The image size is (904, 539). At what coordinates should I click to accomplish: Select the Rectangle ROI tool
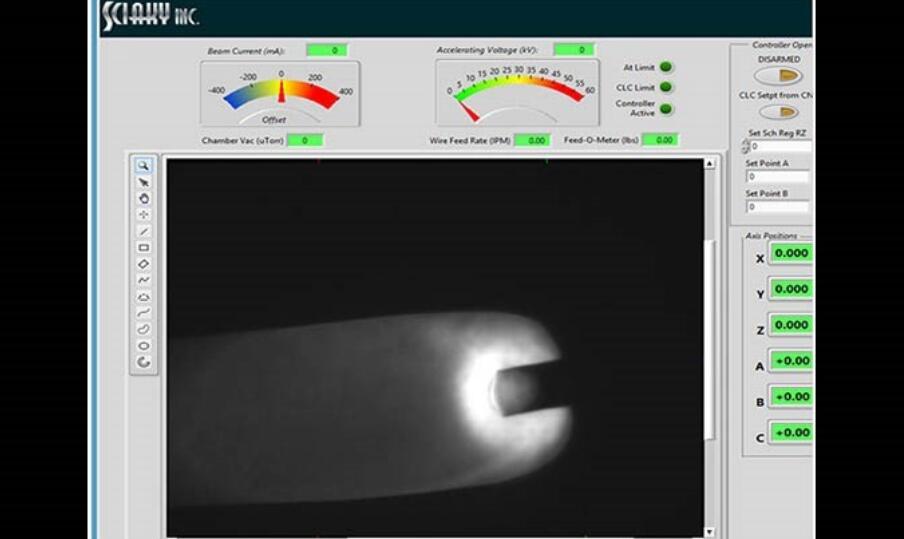144,247
